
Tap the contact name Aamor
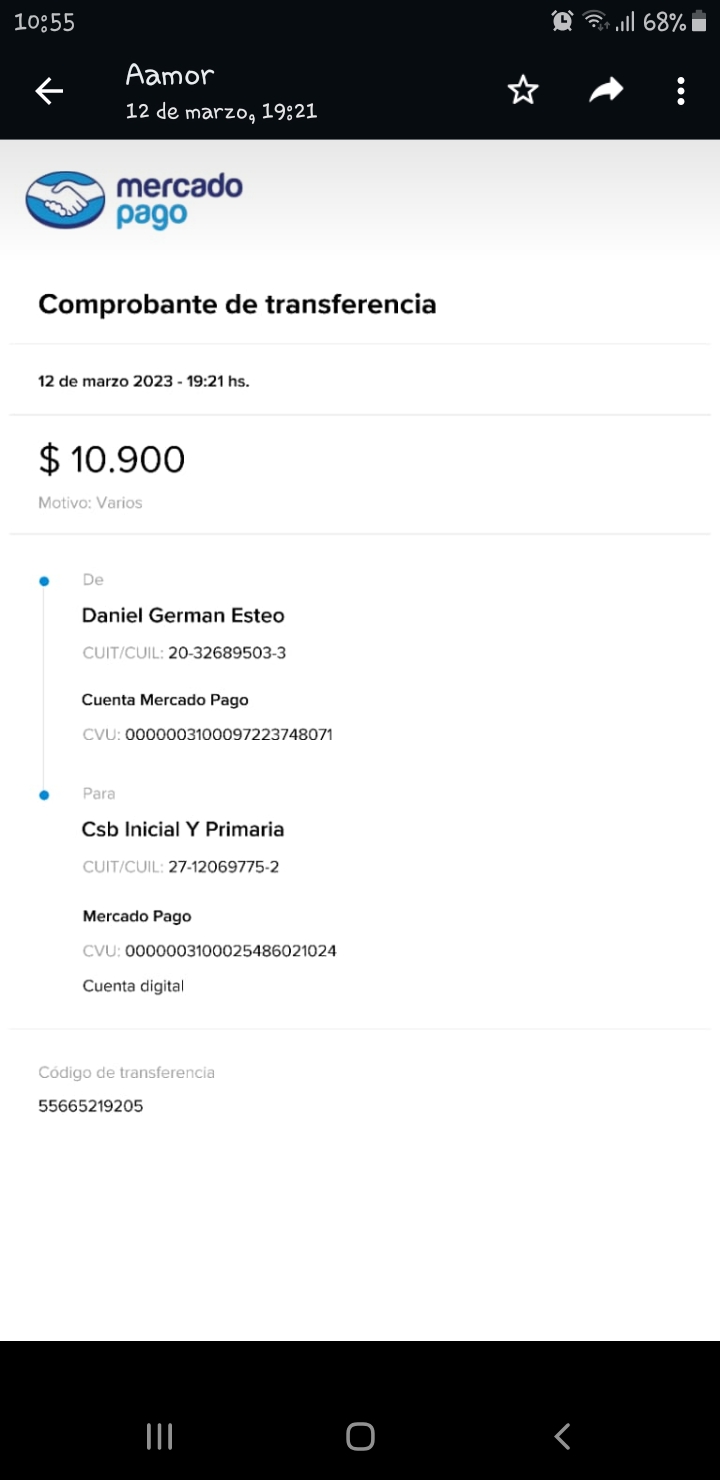point(170,75)
